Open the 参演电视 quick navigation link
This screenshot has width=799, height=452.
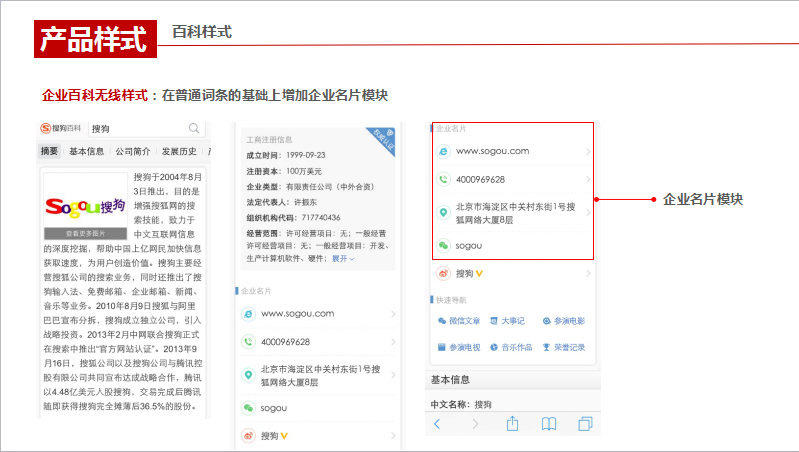click(459, 348)
